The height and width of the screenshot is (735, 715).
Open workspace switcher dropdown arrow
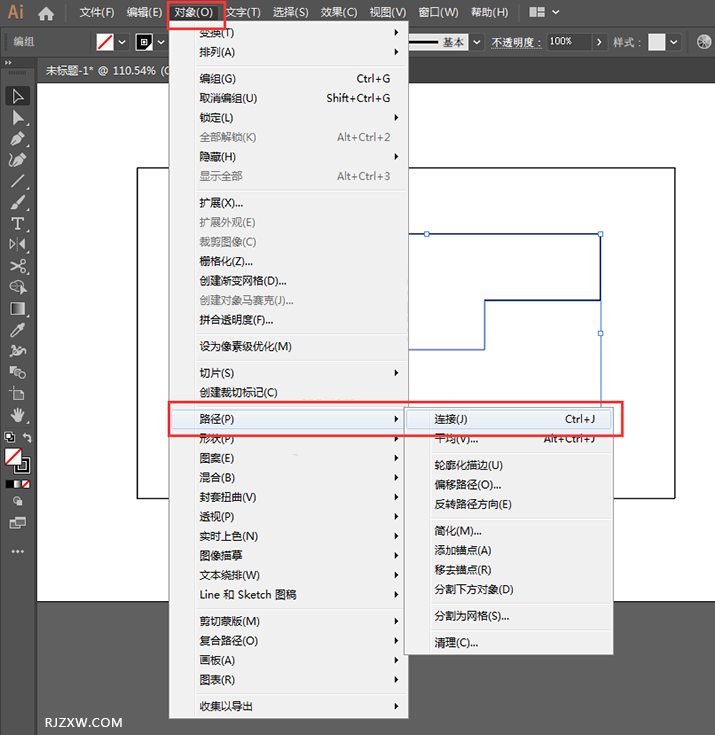[x=556, y=12]
